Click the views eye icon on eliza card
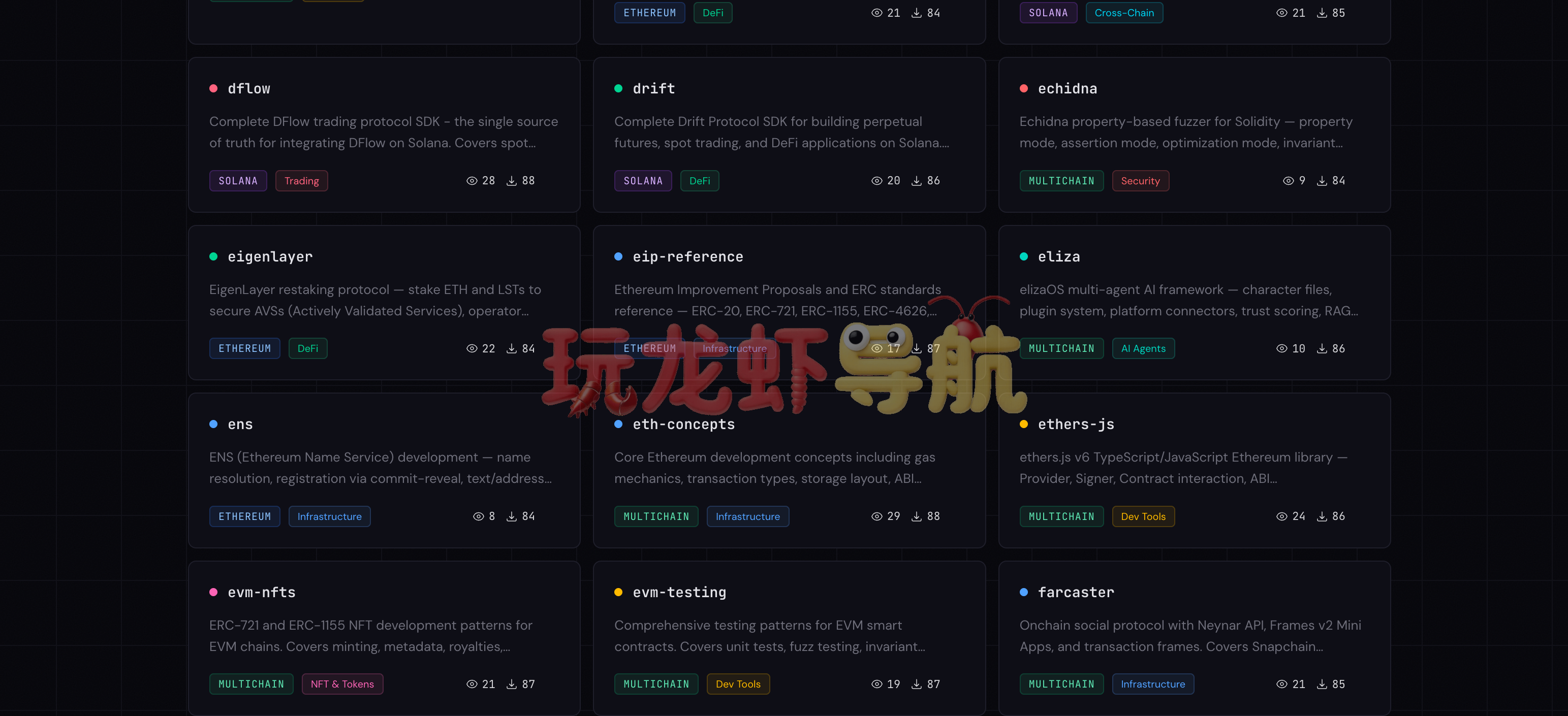Viewport: 1568px width, 716px height. click(x=1281, y=348)
